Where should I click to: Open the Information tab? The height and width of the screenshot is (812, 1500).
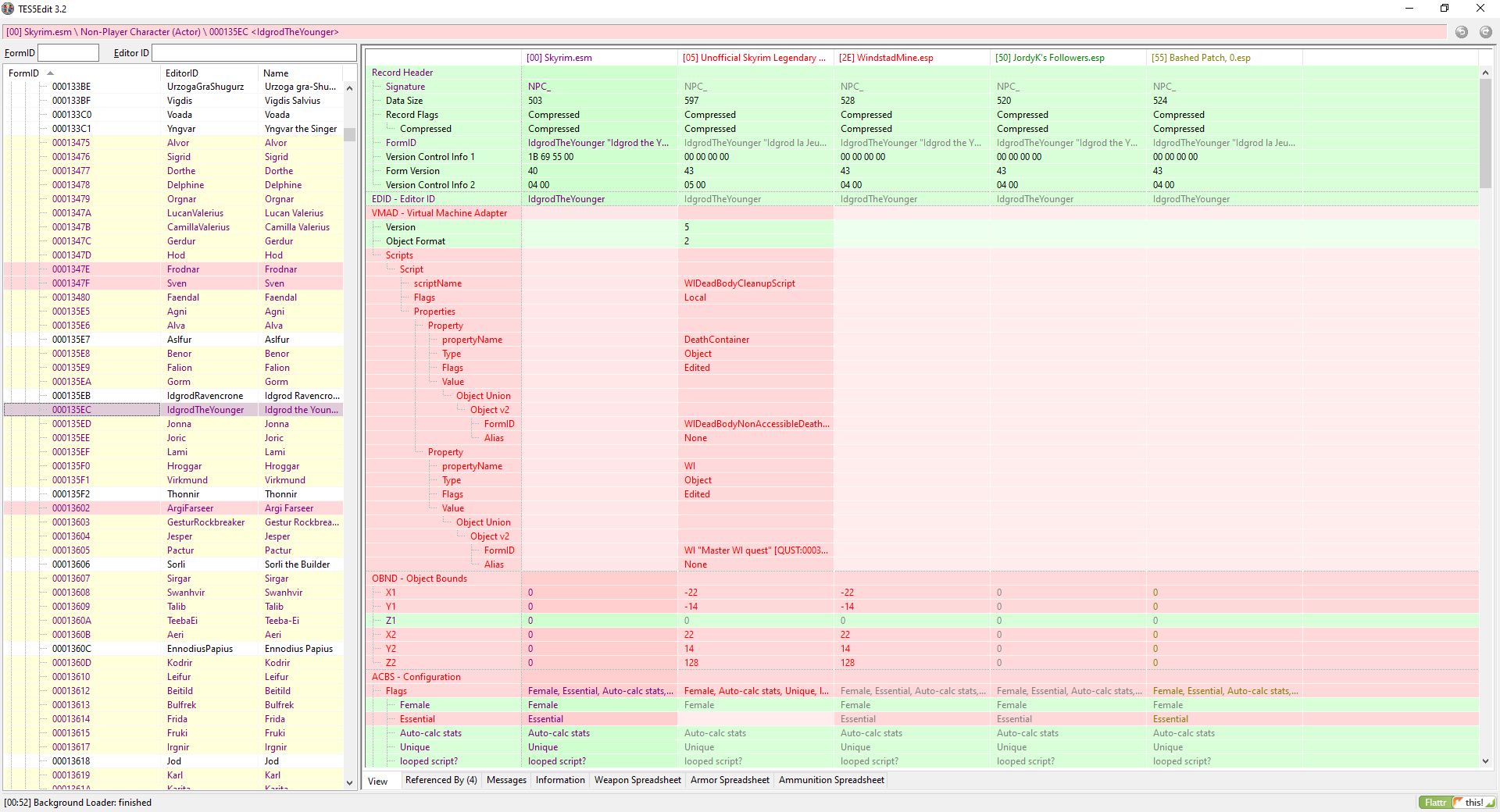[x=560, y=780]
